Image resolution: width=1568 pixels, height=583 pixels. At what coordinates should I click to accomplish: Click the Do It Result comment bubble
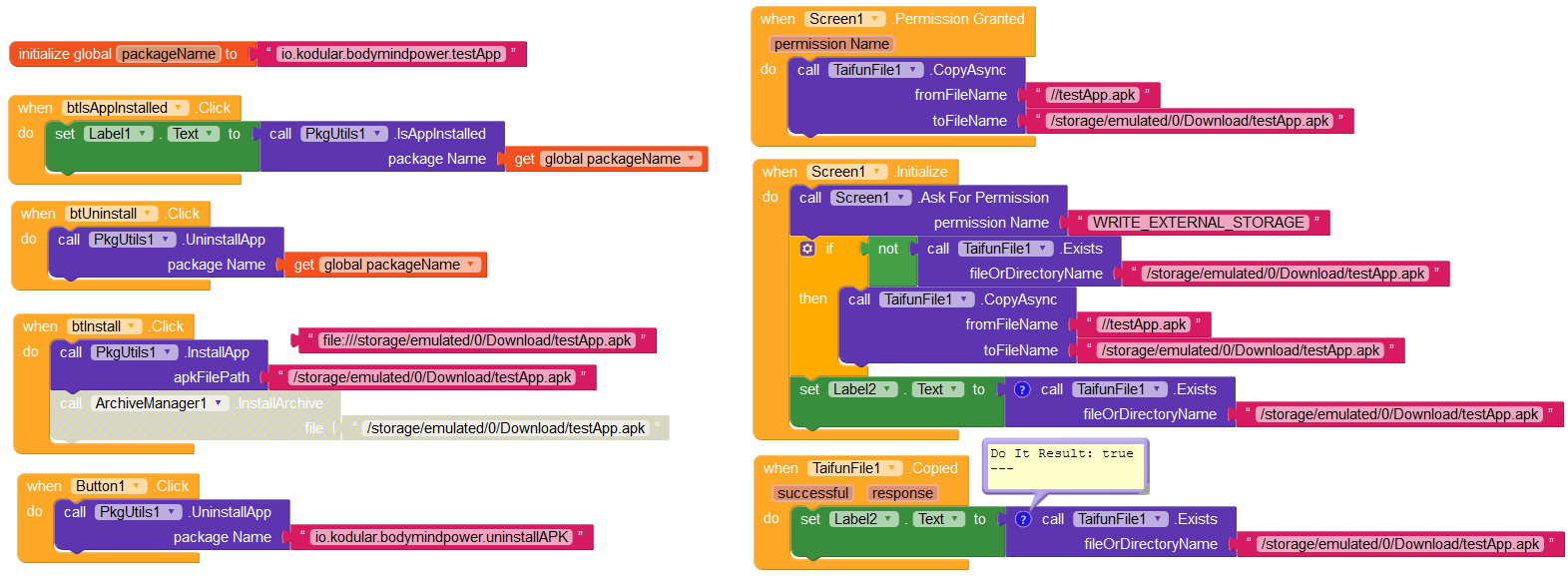tap(1064, 466)
